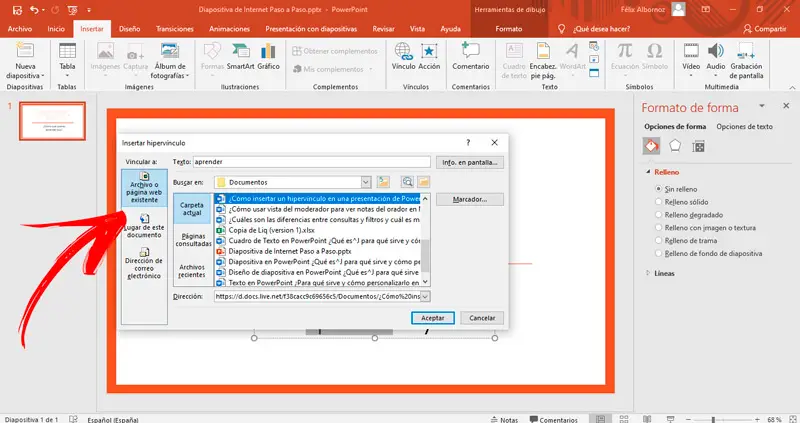
Task: Select Lugar de este documento
Action: pos(144,226)
